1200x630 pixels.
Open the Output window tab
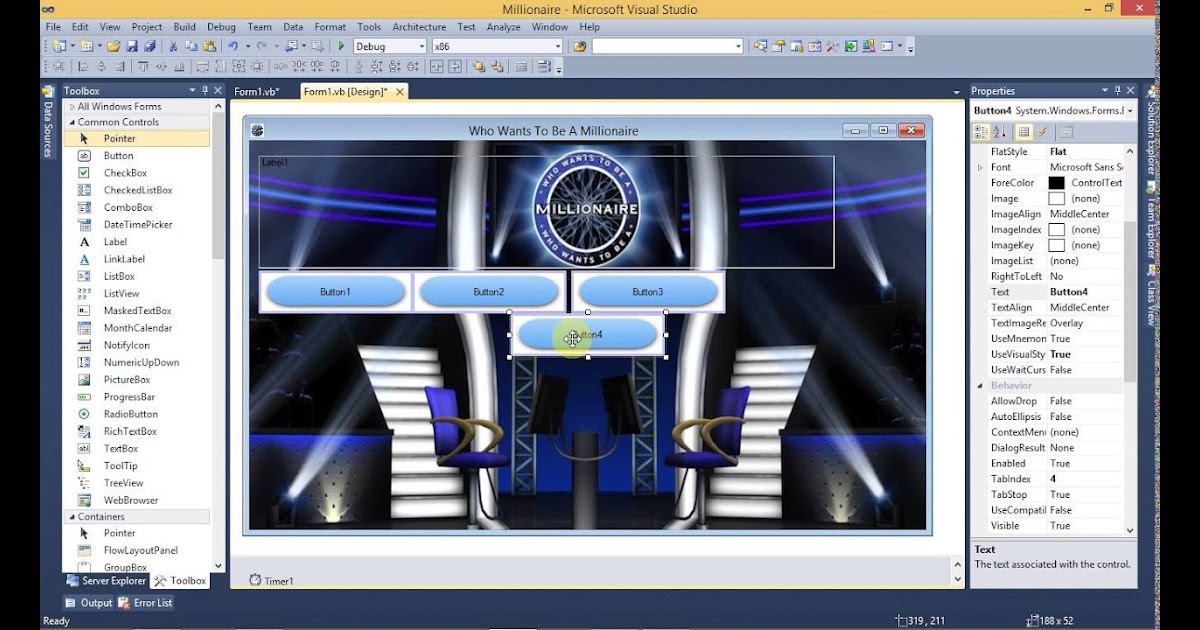point(89,602)
